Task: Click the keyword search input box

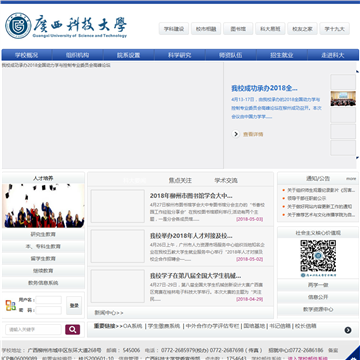Action: [x=33, y=329]
